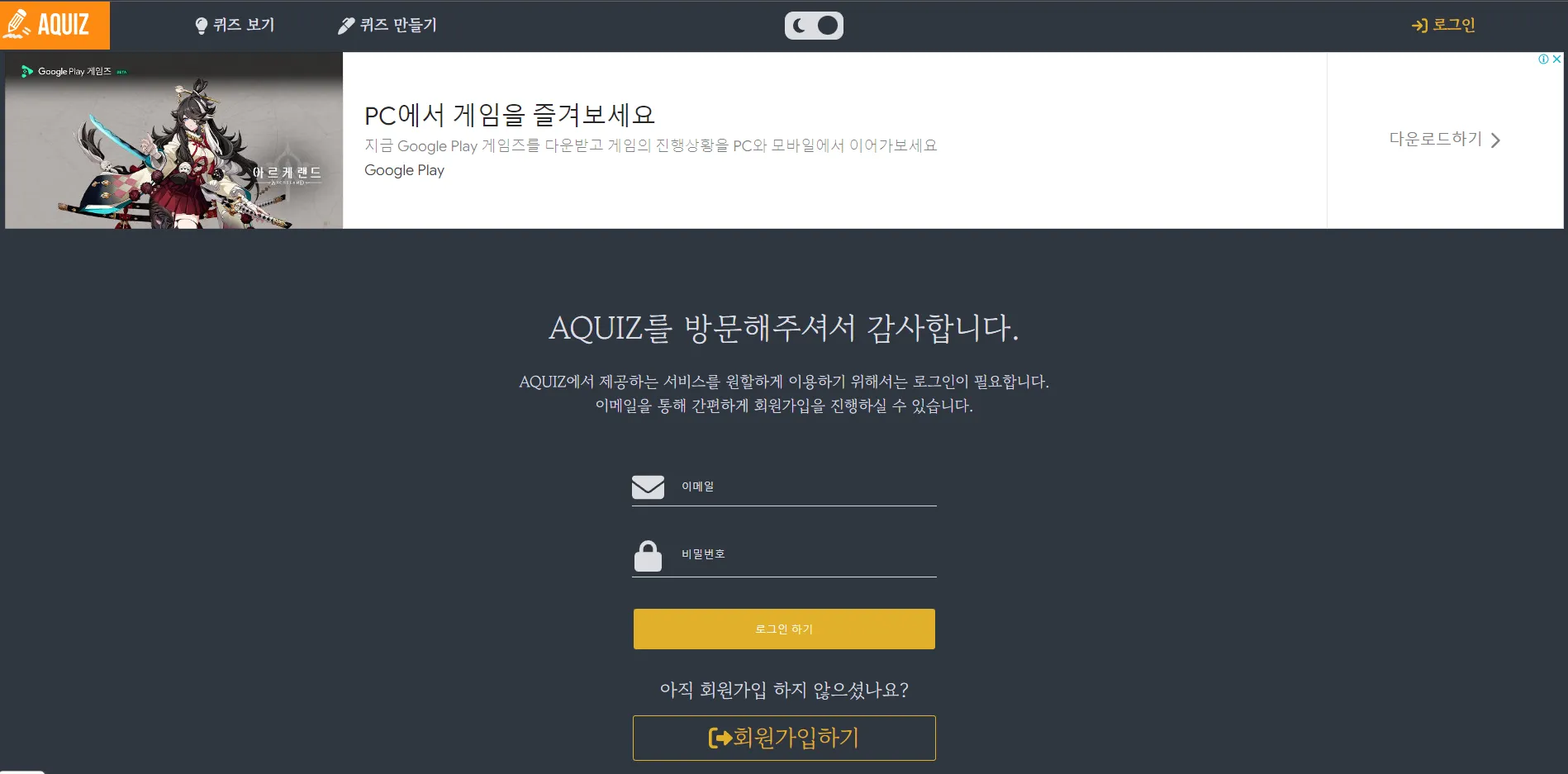Click the ad description text about Google Play 게임즈

click(x=651, y=145)
